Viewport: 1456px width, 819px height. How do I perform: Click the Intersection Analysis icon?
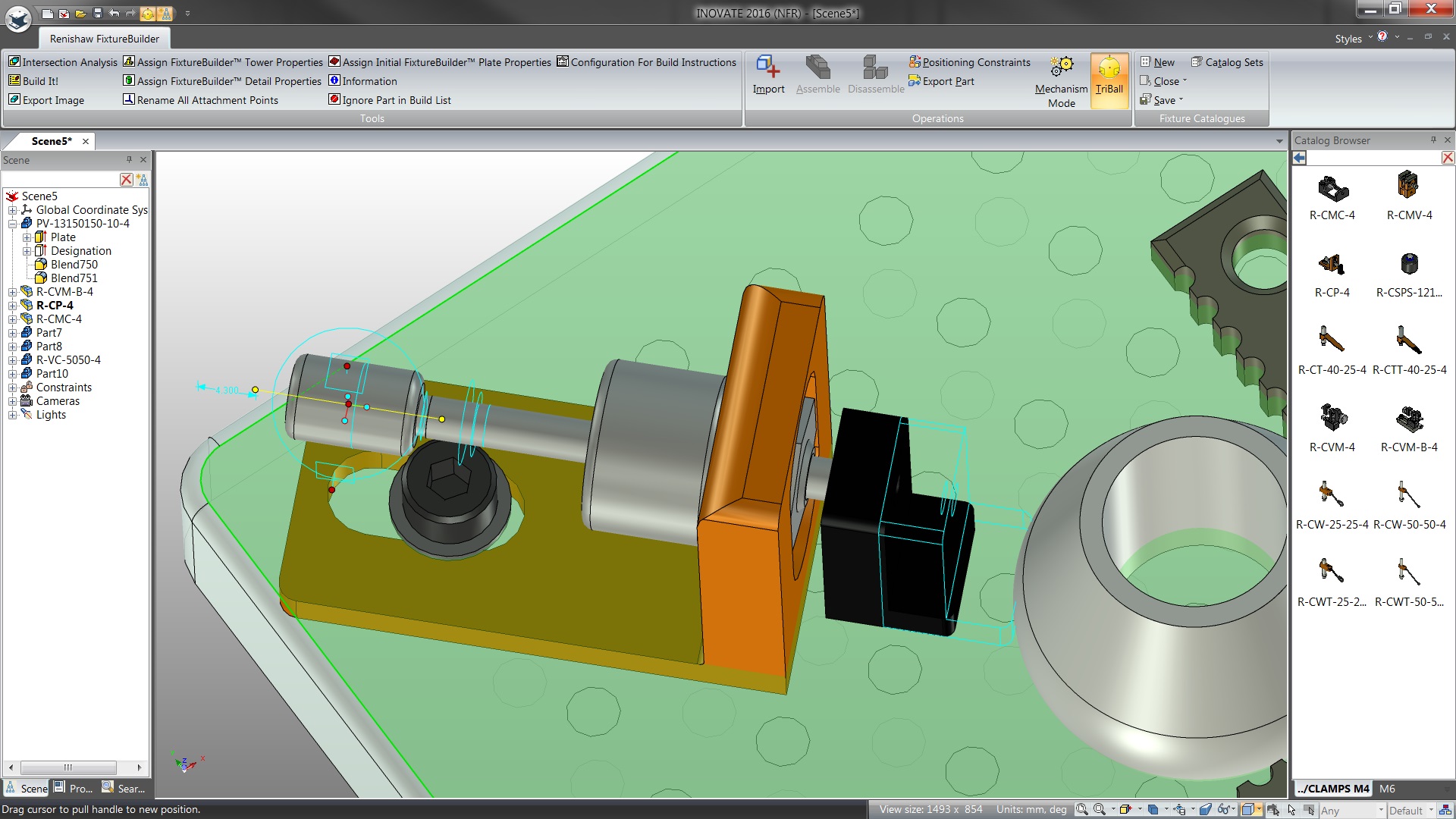pyautogui.click(x=14, y=62)
